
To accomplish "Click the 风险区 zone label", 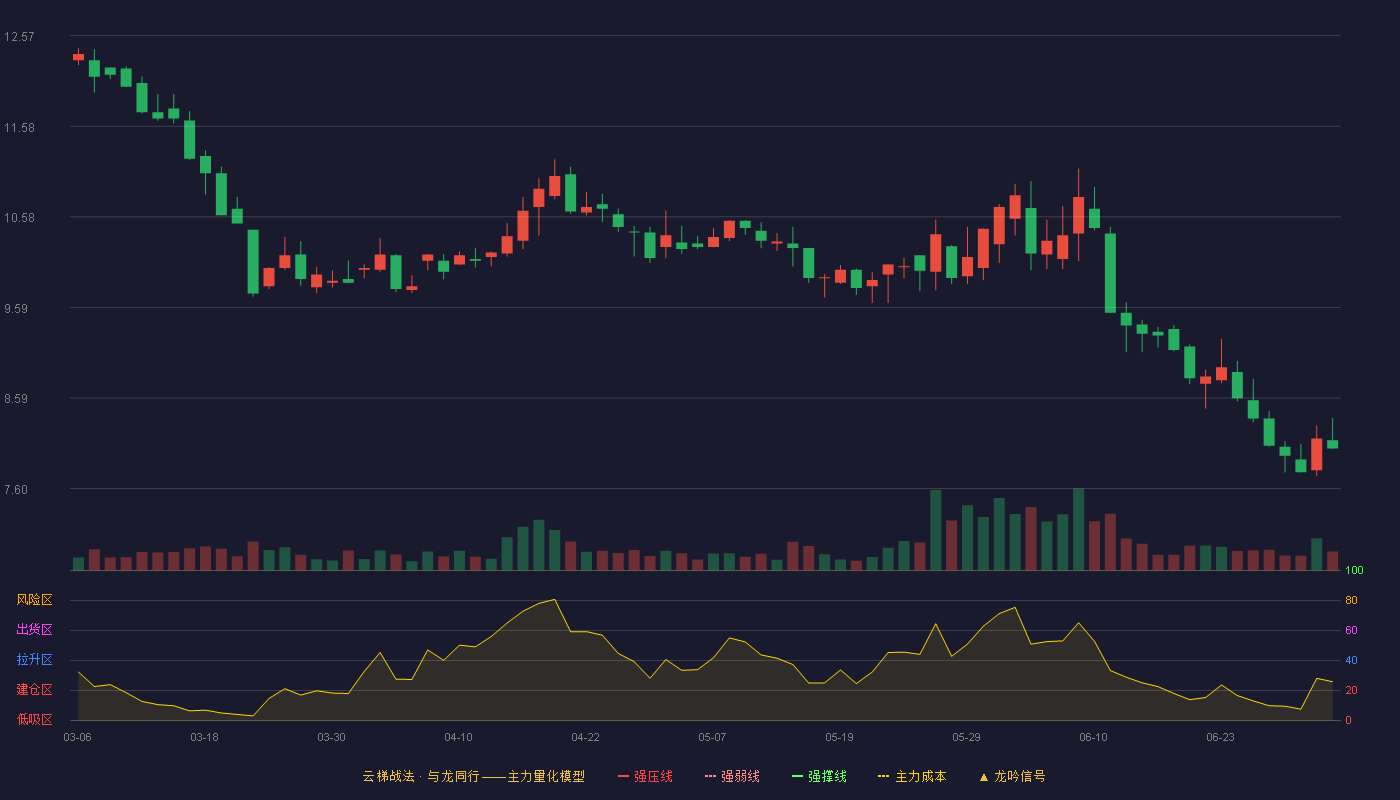I will 34,600.
